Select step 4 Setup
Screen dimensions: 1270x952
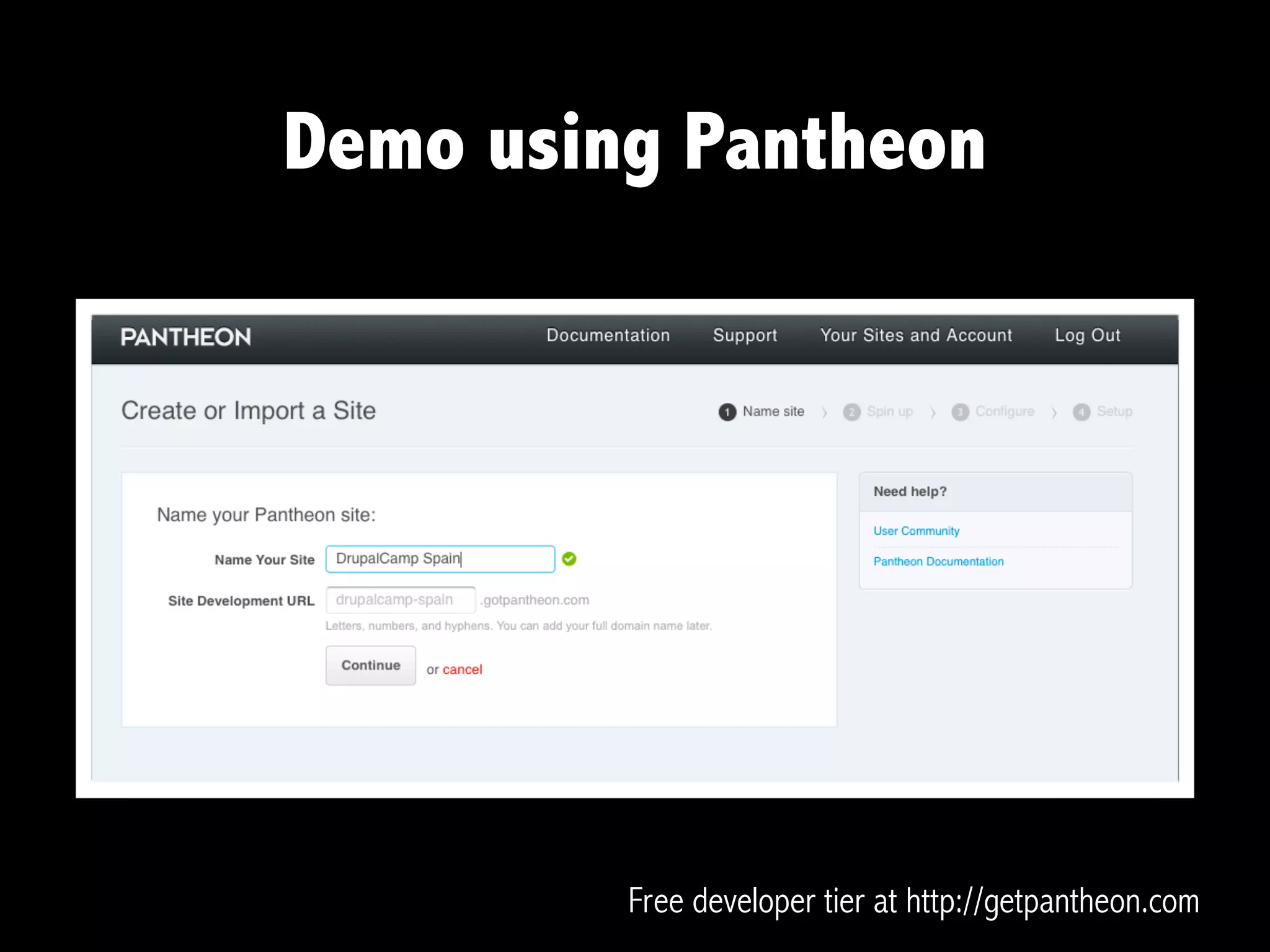click(1103, 412)
